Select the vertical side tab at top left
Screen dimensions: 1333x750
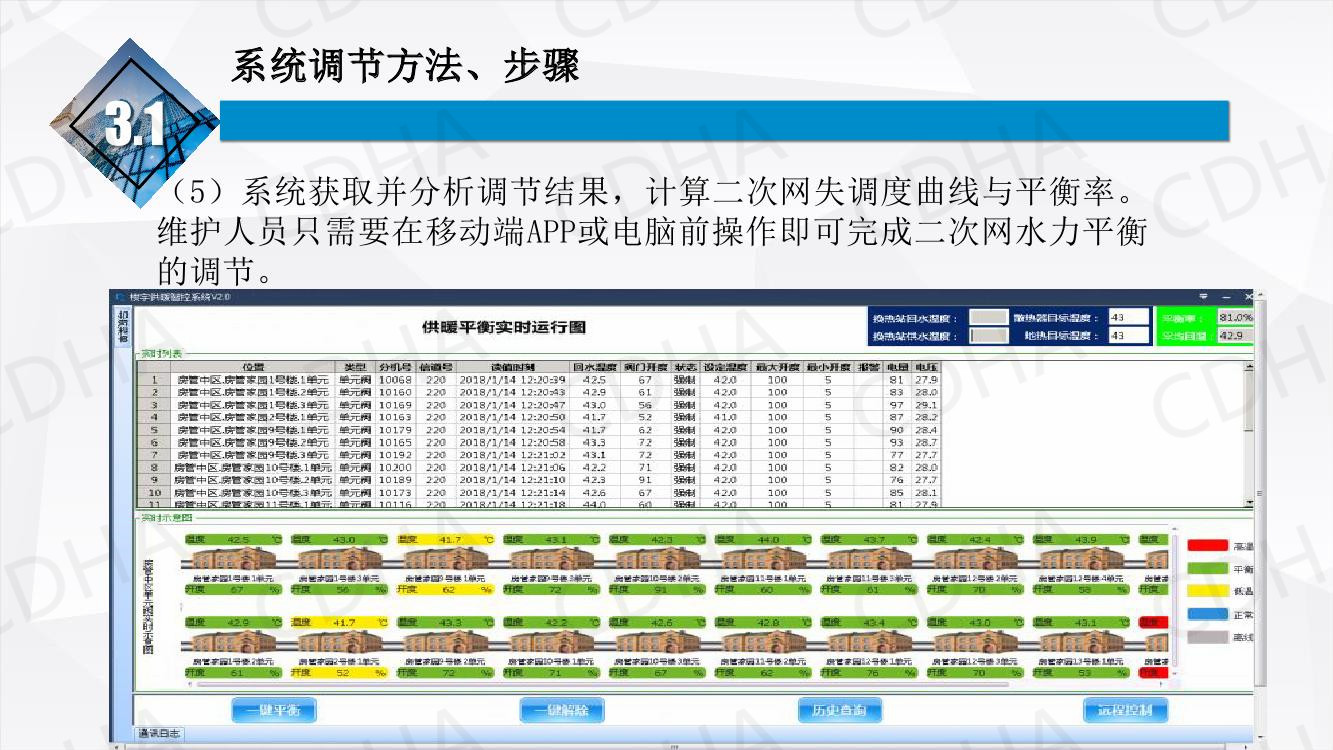[x=123, y=327]
